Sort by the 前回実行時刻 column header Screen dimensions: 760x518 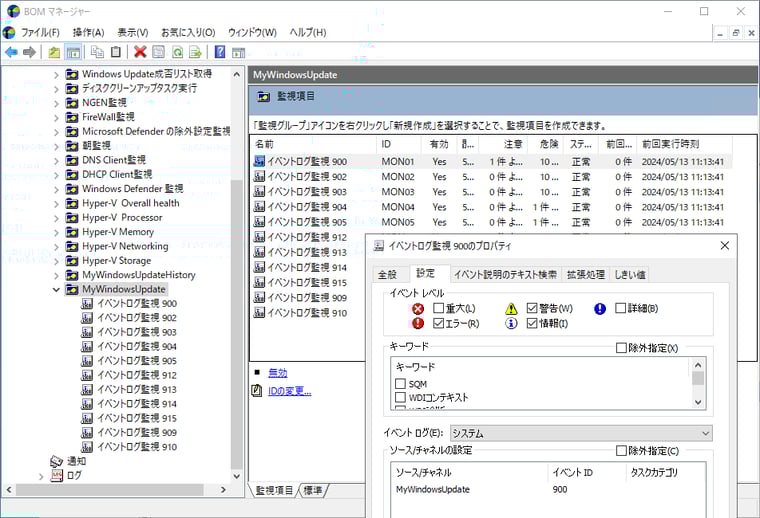(x=684, y=144)
